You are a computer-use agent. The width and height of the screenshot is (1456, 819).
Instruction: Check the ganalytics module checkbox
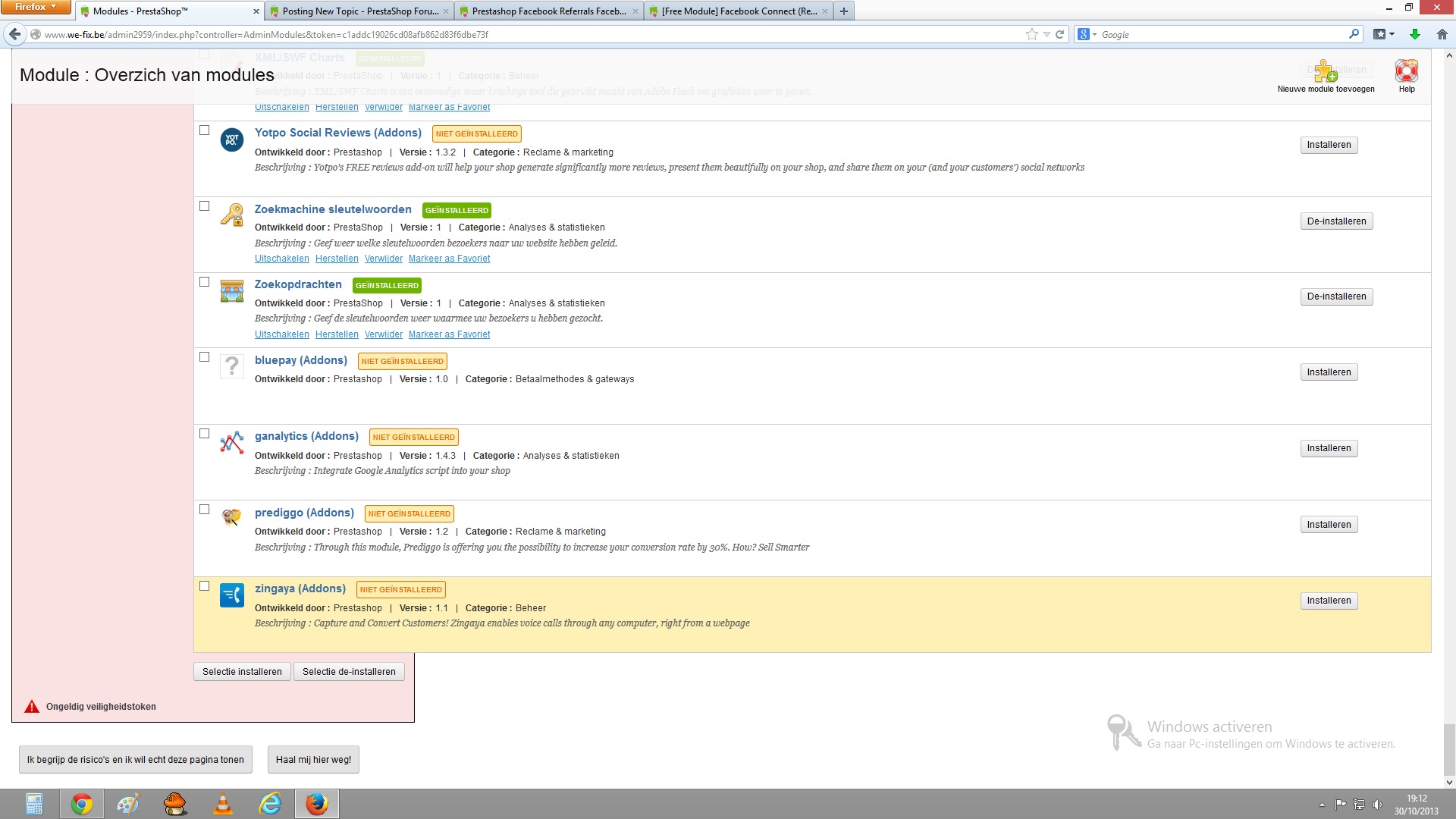[x=204, y=434]
